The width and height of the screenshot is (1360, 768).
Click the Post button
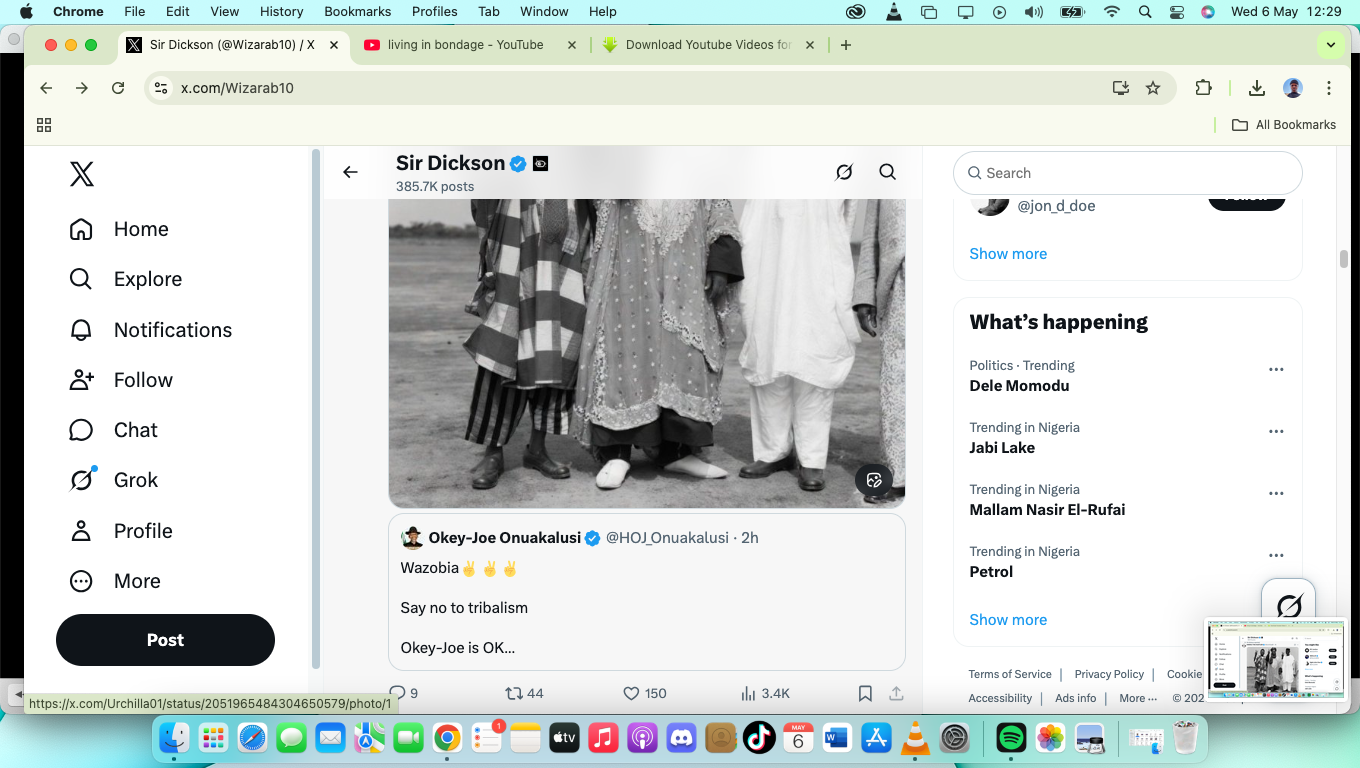click(165, 640)
